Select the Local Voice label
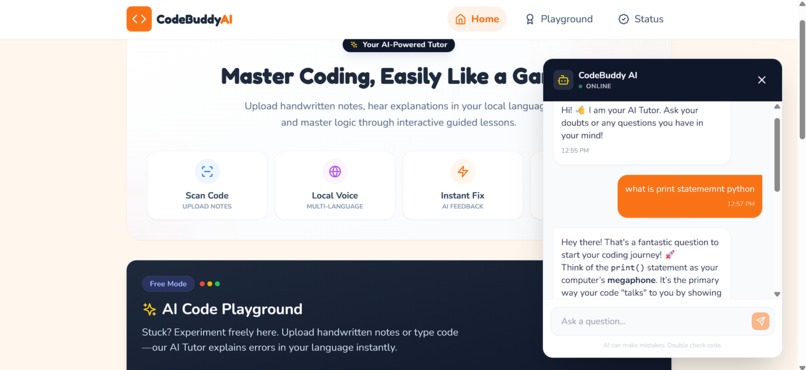The width and height of the screenshot is (806, 370). tap(335, 195)
